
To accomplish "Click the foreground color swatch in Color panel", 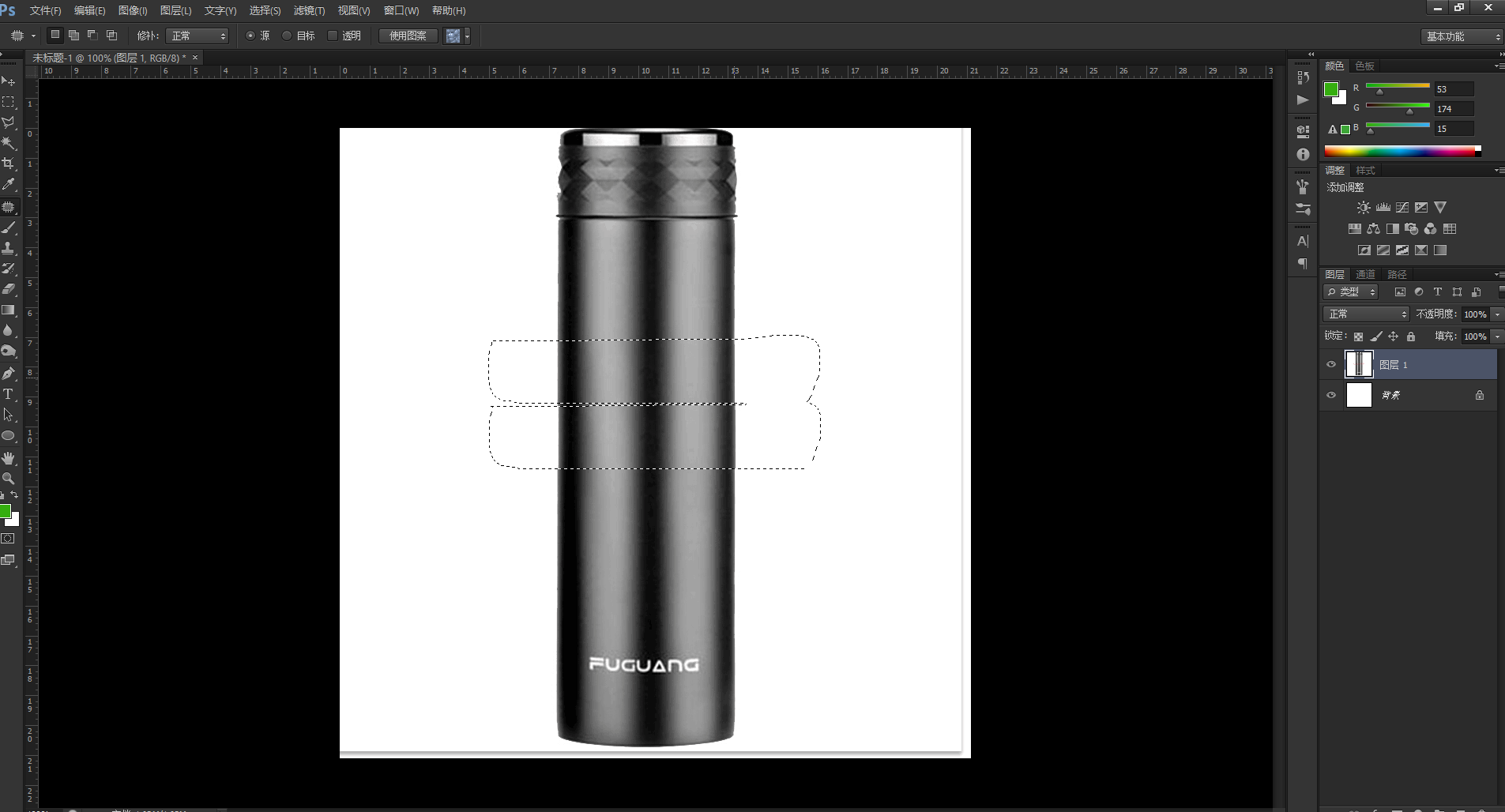I will [1331, 89].
